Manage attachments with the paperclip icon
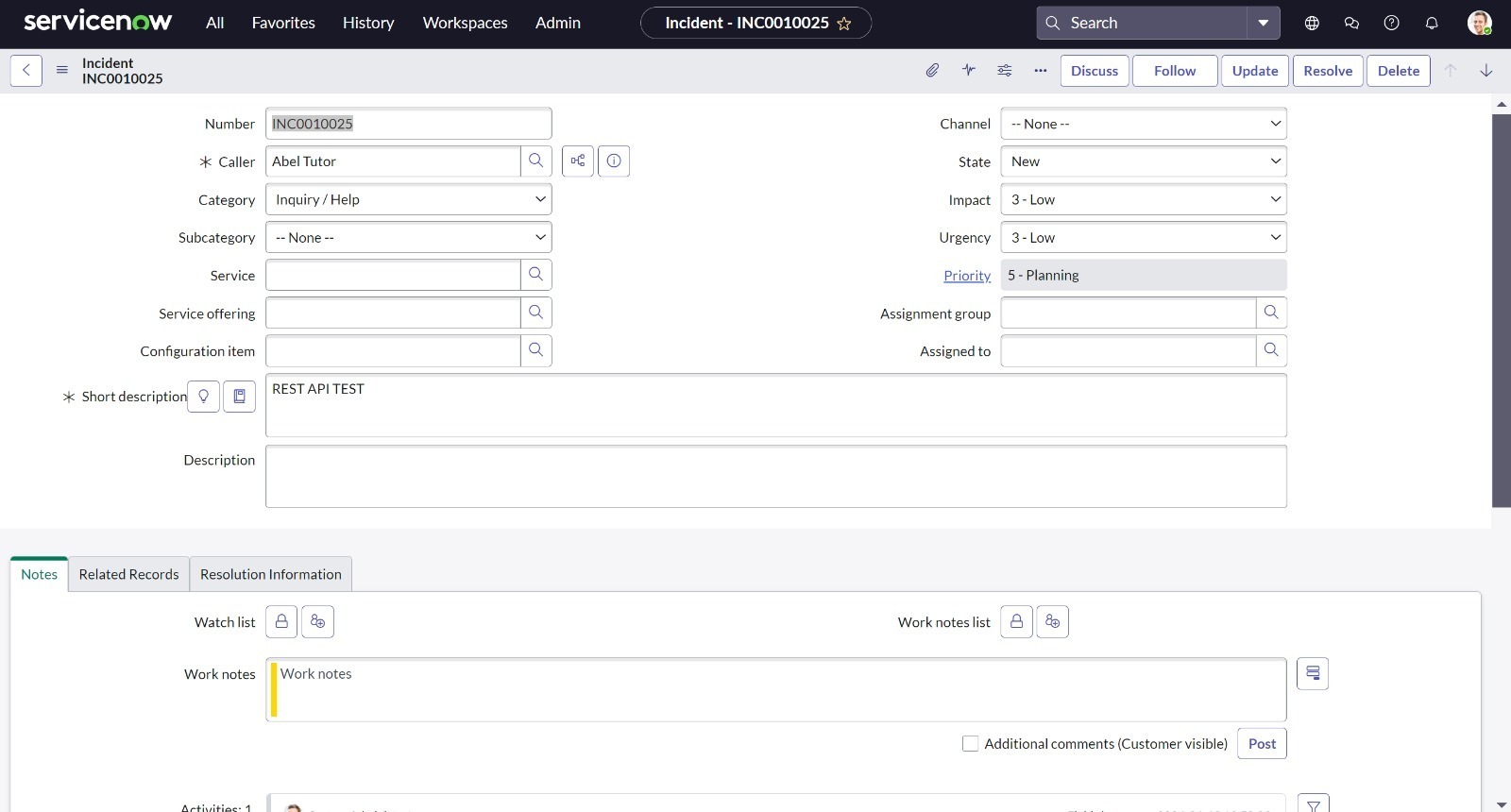This screenshot has width=1511, height=812. (932, 71)
